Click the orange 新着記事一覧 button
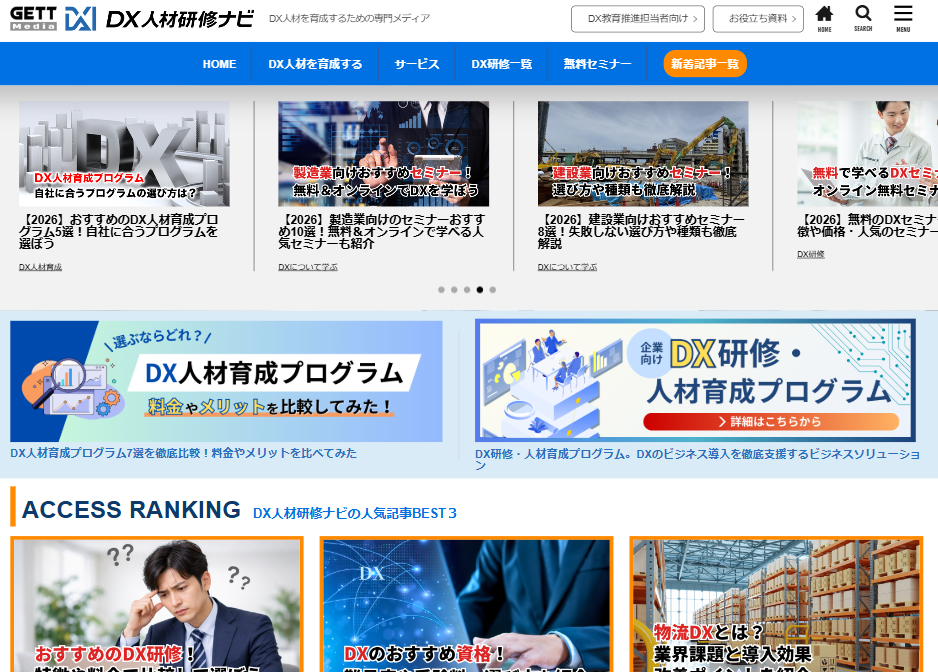Image resolution: width=938 pixels, height=672 pixels. coord(705,64)
